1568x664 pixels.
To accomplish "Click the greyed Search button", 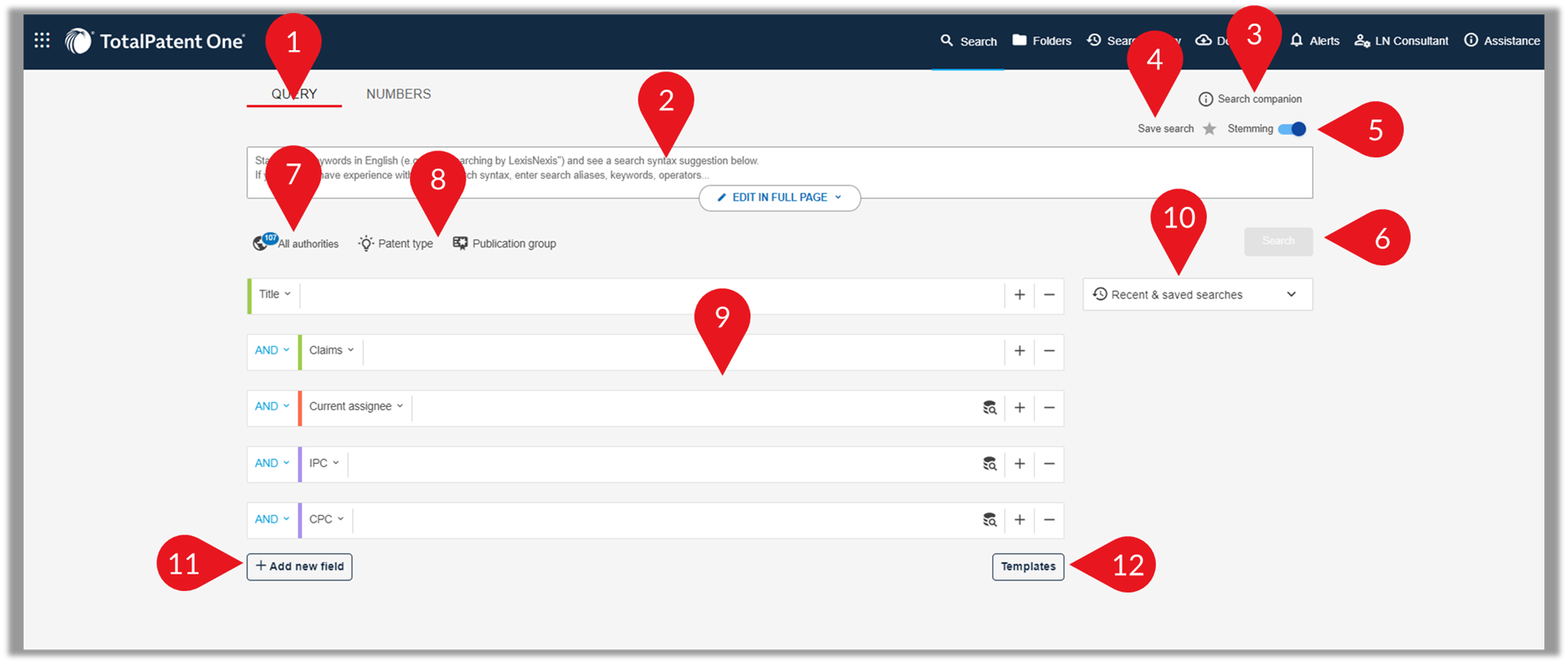I will pyautogui.click(x=1278, y=241).
